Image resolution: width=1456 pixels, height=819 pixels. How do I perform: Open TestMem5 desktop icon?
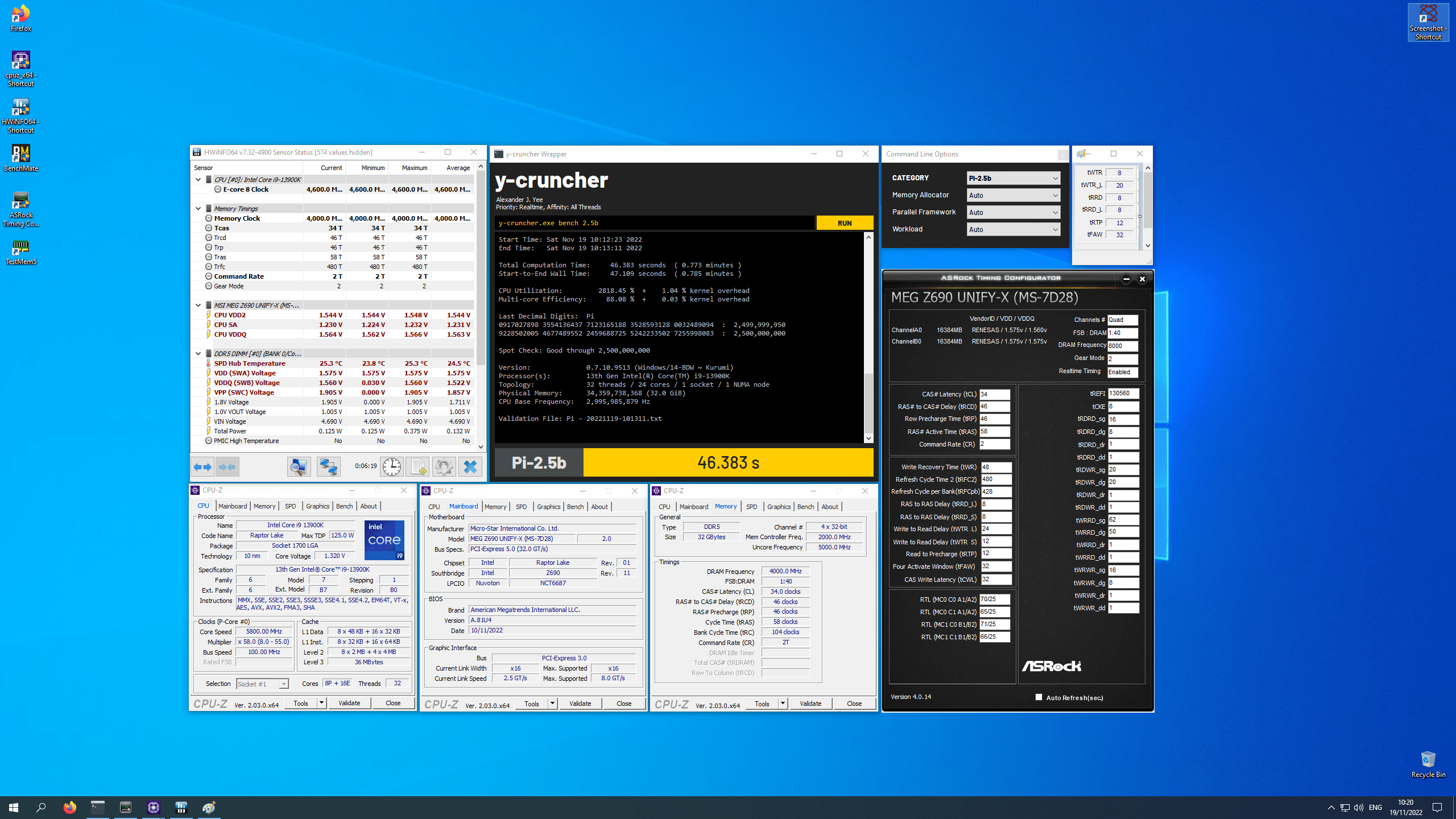20,253
